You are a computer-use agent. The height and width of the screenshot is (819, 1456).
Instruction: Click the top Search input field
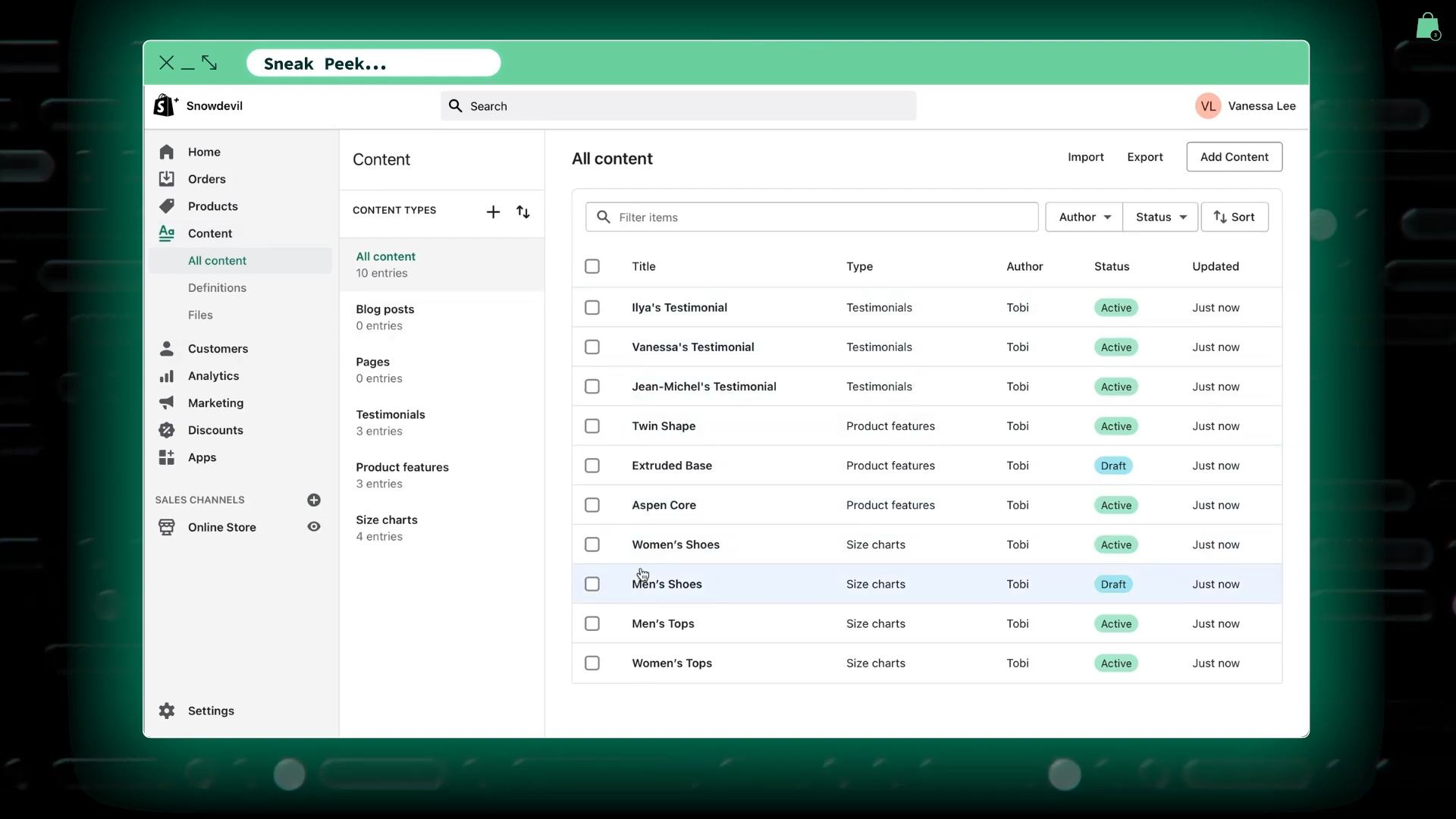tap(679, 106)
